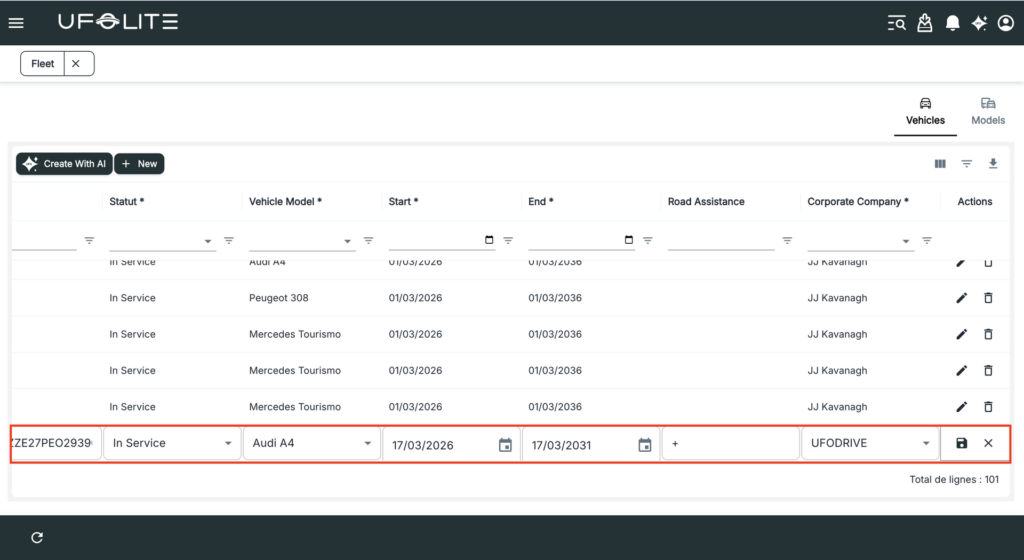Click the filter icon next to Statut filter
Viewport: 1024px width, 560px height.
pos(229,240)
